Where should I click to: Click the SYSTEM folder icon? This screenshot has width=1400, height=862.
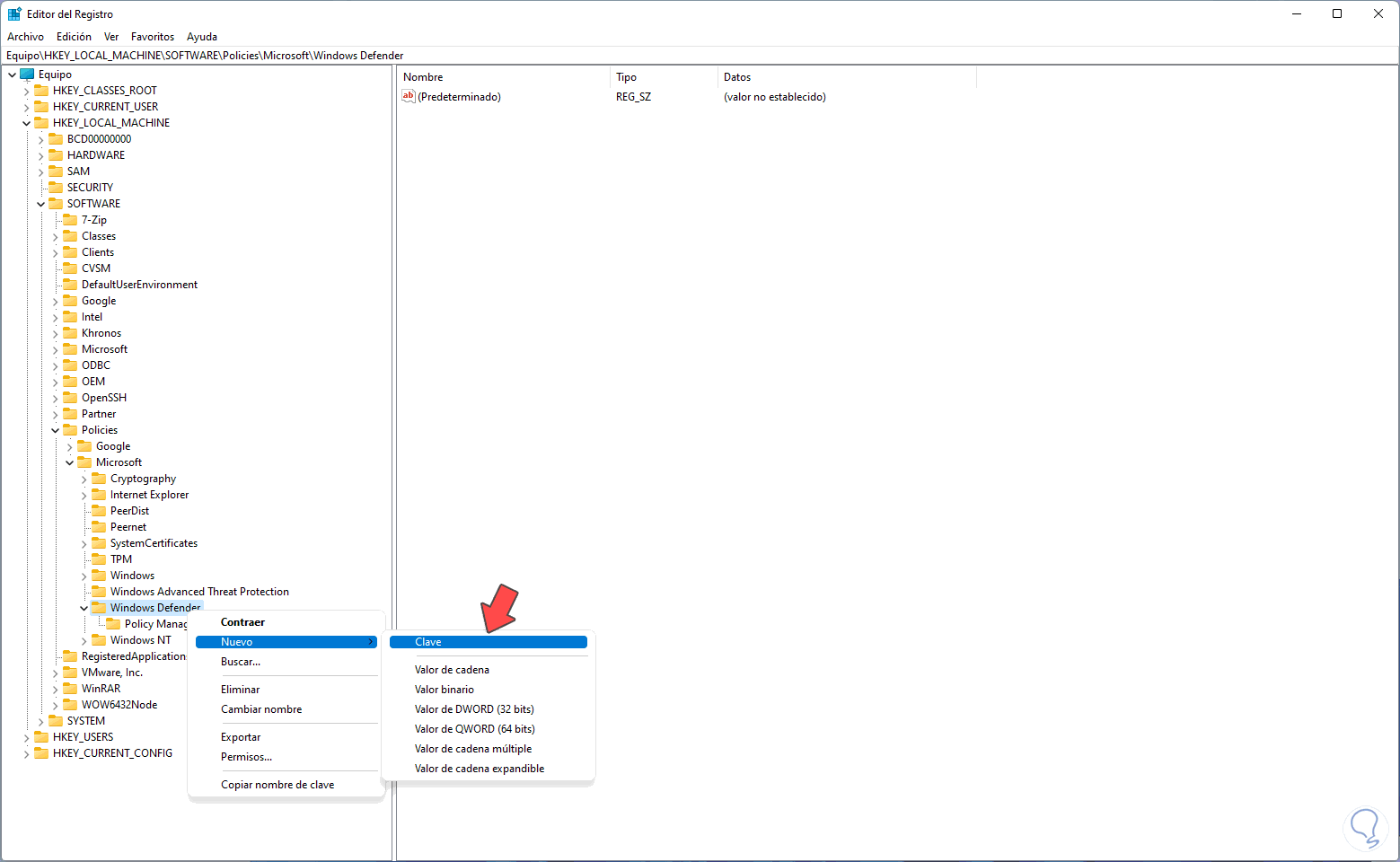tap(56, 721)
